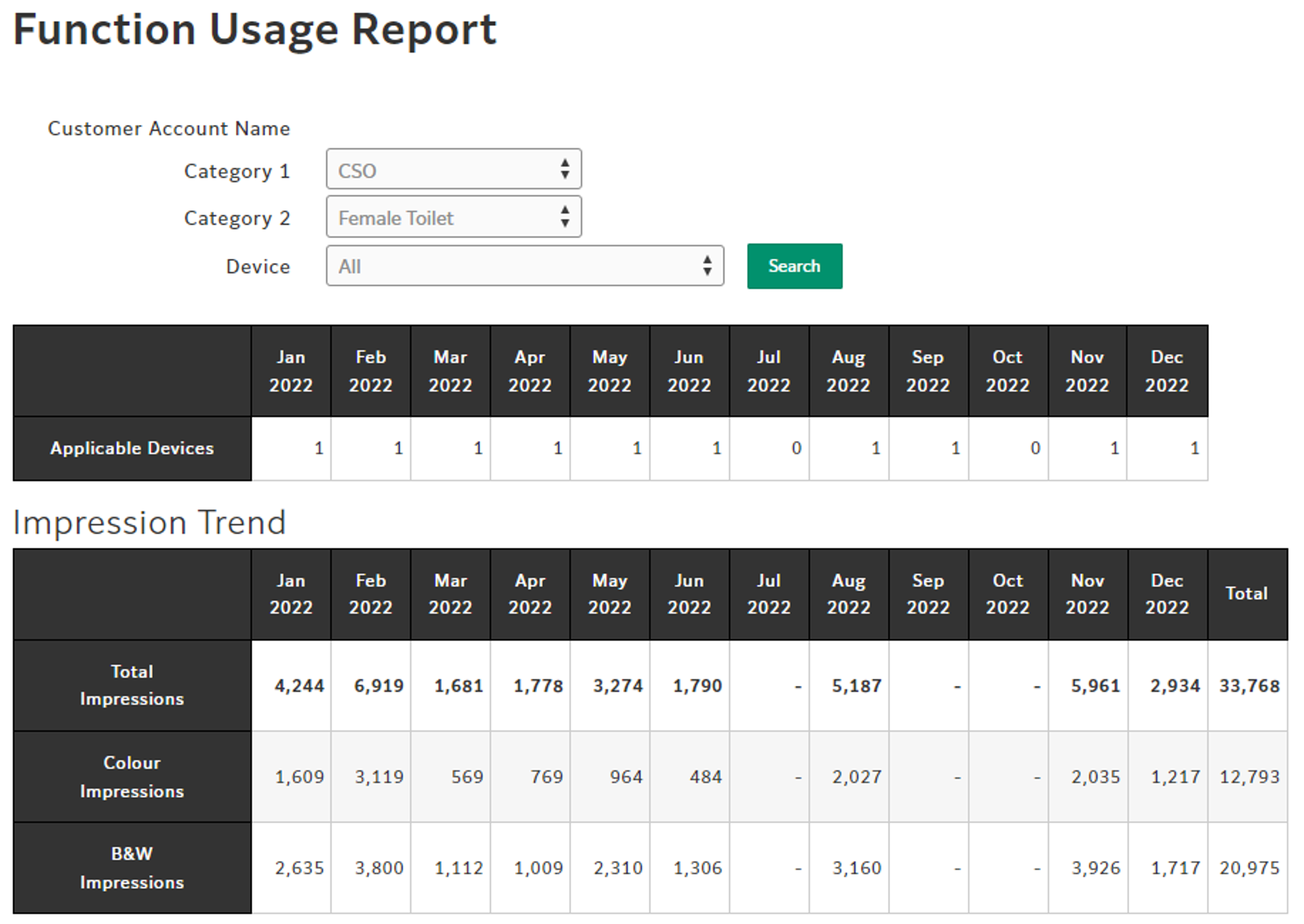Click Total Impressions grand total 33,768
The image size is (1304, 924).
pyautogui.click(x=1249, y=686)
